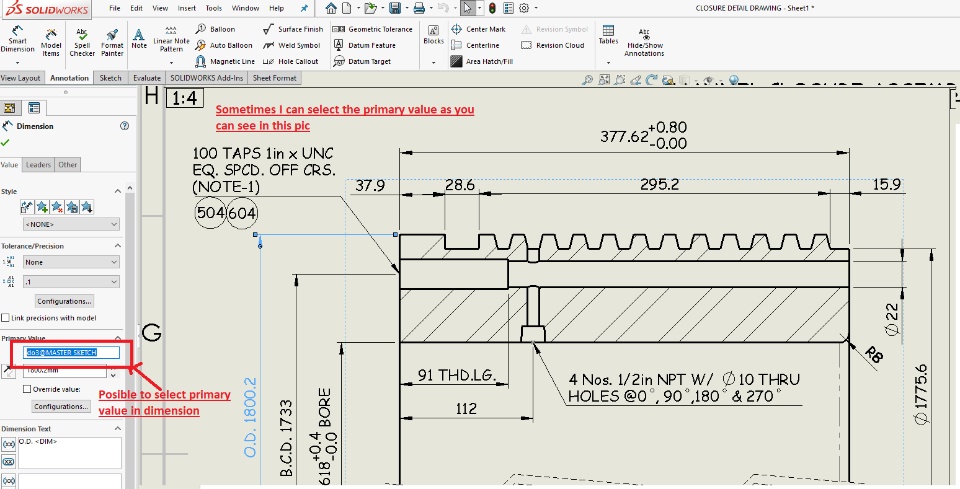This screenshot has height=489, width=960.
Task: Click the Home icon in the top toolbar
Action: pyautogui.click(x=331, y=8)
